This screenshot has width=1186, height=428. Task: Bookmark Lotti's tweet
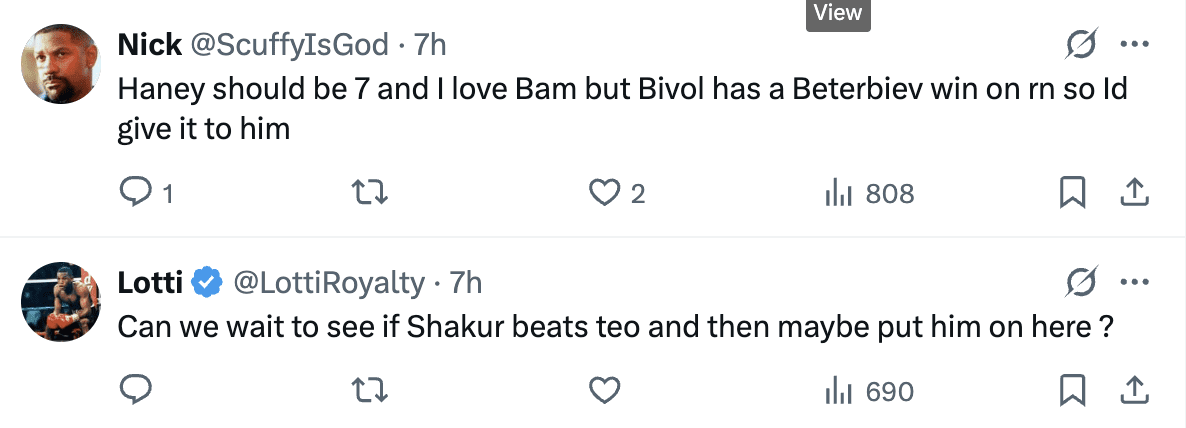(x=1072, y=391)
